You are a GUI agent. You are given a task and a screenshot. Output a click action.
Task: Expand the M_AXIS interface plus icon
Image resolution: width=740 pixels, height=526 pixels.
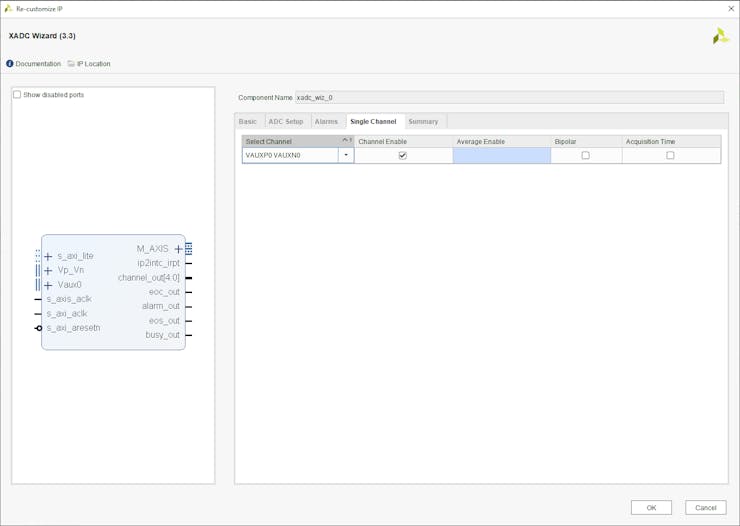[178, 249]
